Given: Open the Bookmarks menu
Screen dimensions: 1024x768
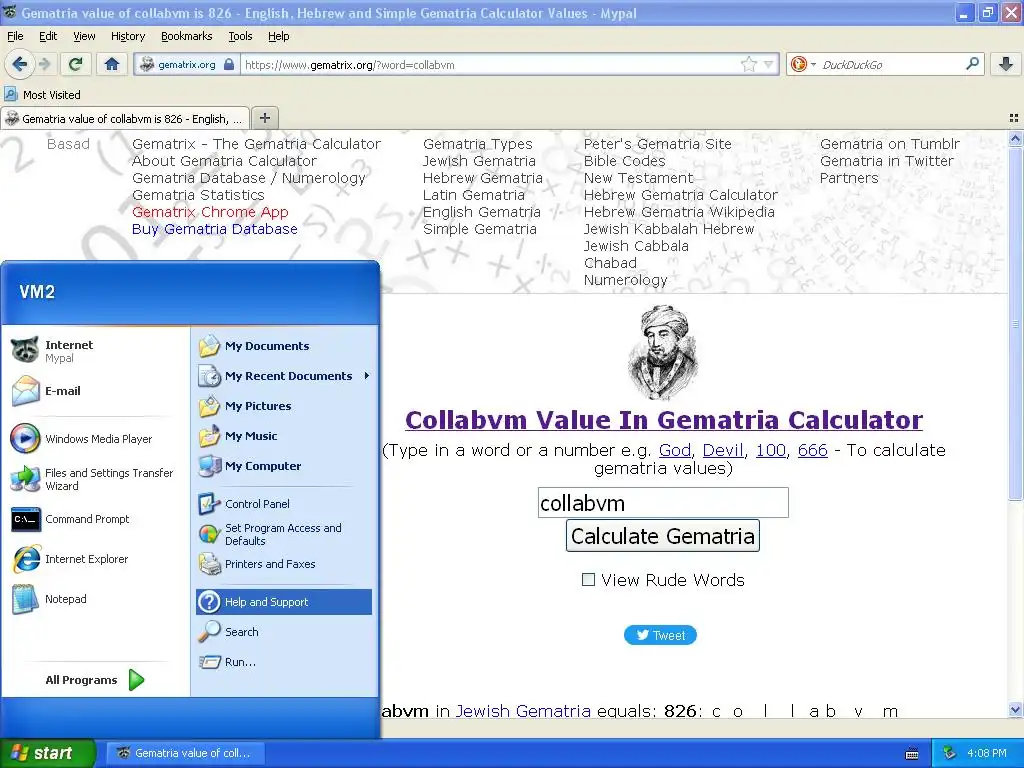Looking at the screenshot, I should [187, 36].
